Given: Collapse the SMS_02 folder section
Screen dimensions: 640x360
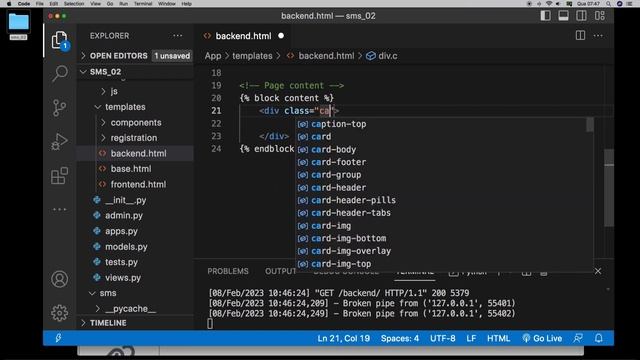Looking at the screenshot, I should coord(136,71).
